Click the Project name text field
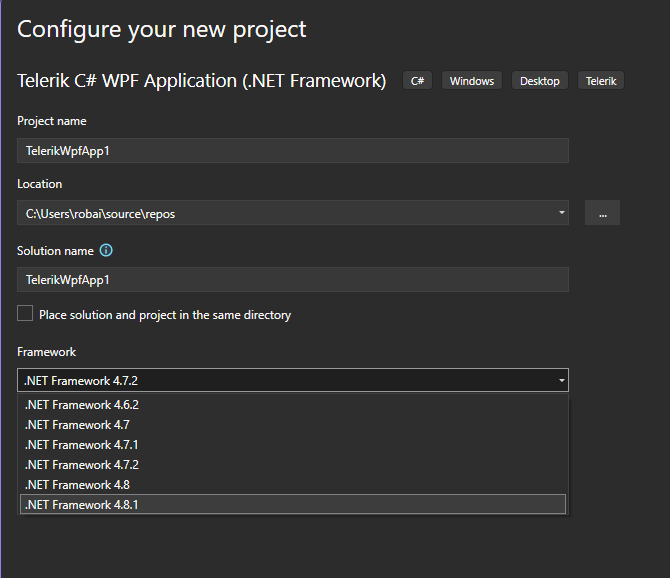The height and width of the screenshot is (578, 670). click(293, 150)
